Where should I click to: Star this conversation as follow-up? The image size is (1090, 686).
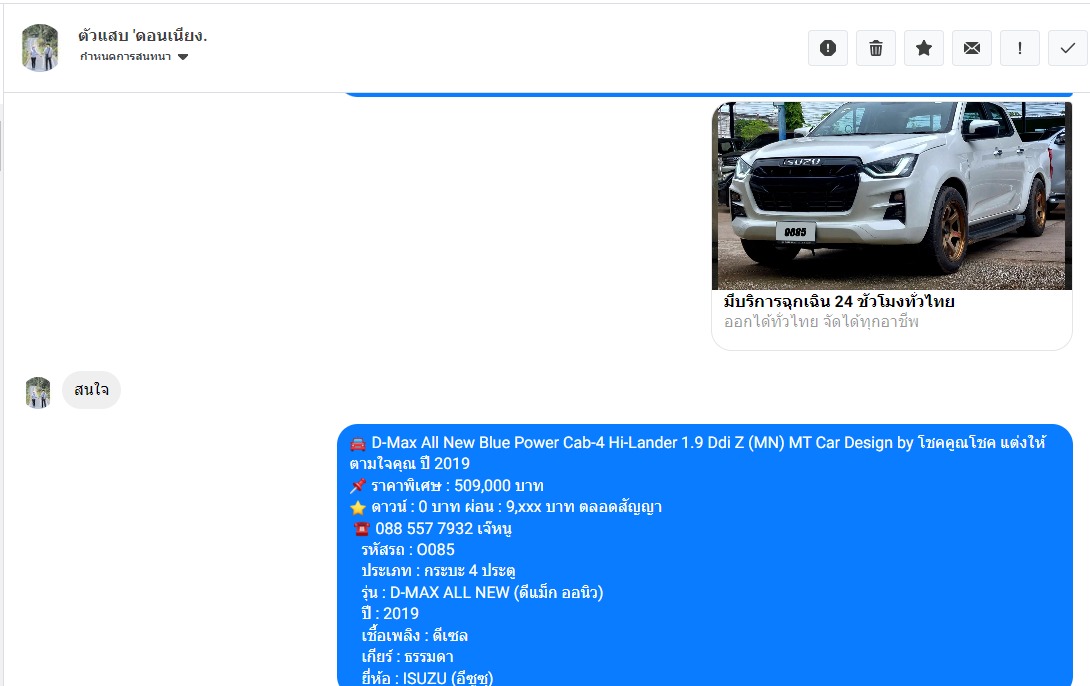(923, 48)
